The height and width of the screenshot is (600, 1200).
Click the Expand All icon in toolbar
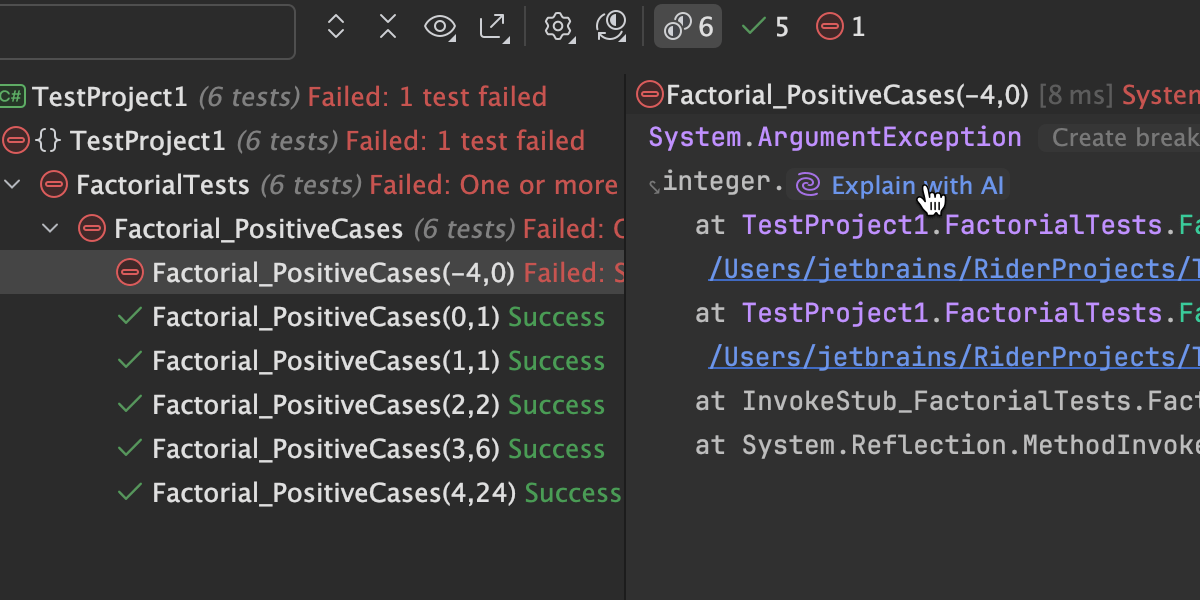tap(336, 27)
